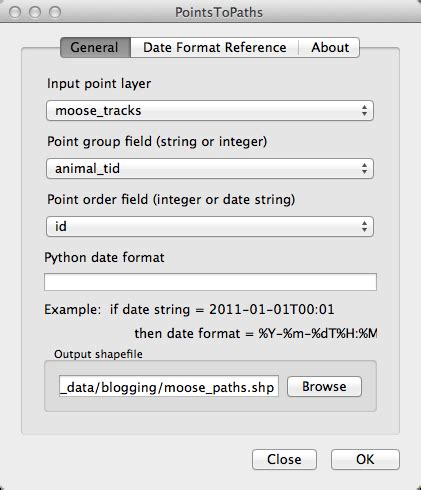
Task: Open the moose_tracks input layer dropdown
Action: (x=210, y=111)
